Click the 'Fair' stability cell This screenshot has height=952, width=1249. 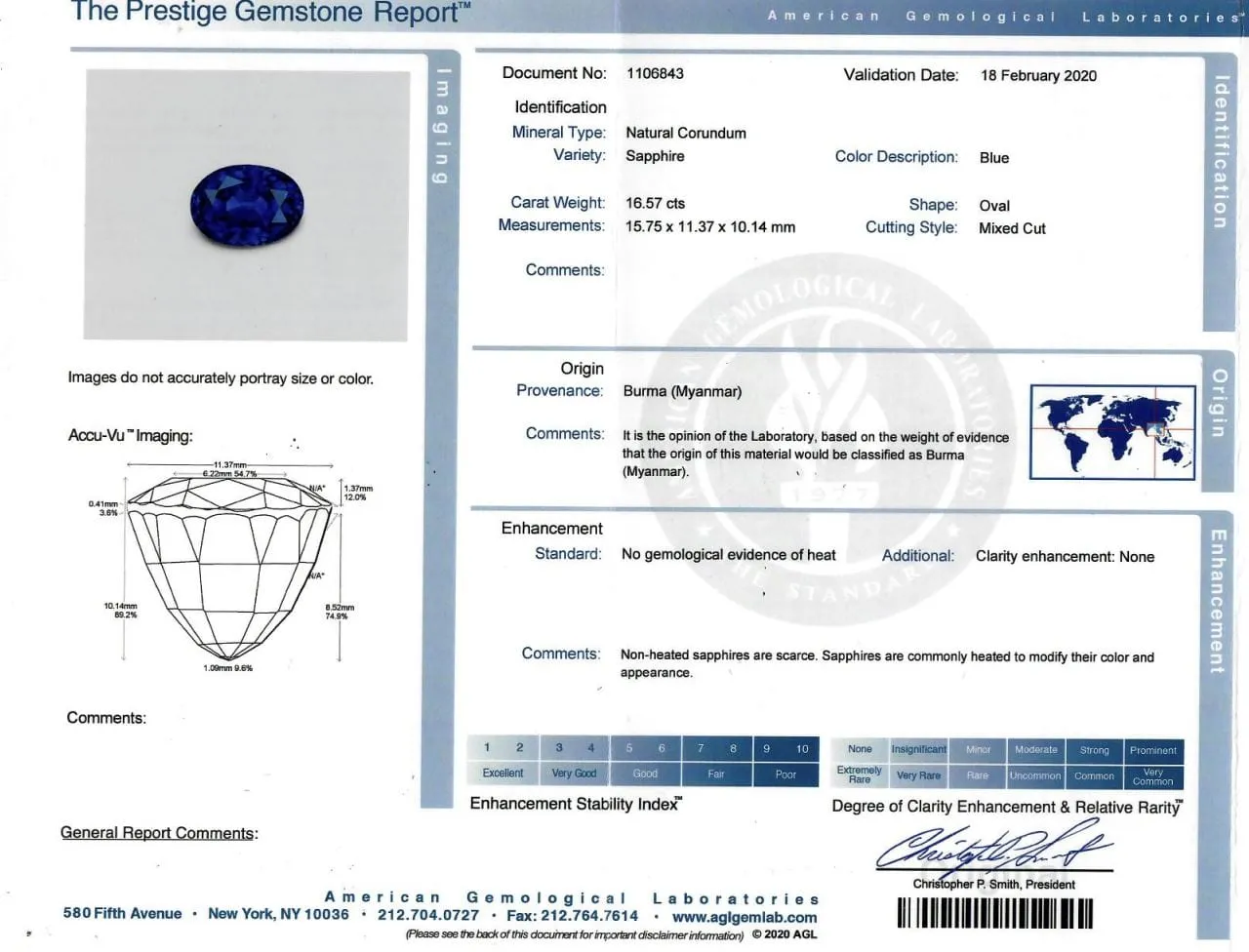pyautogui.click(x=716, y=774)
